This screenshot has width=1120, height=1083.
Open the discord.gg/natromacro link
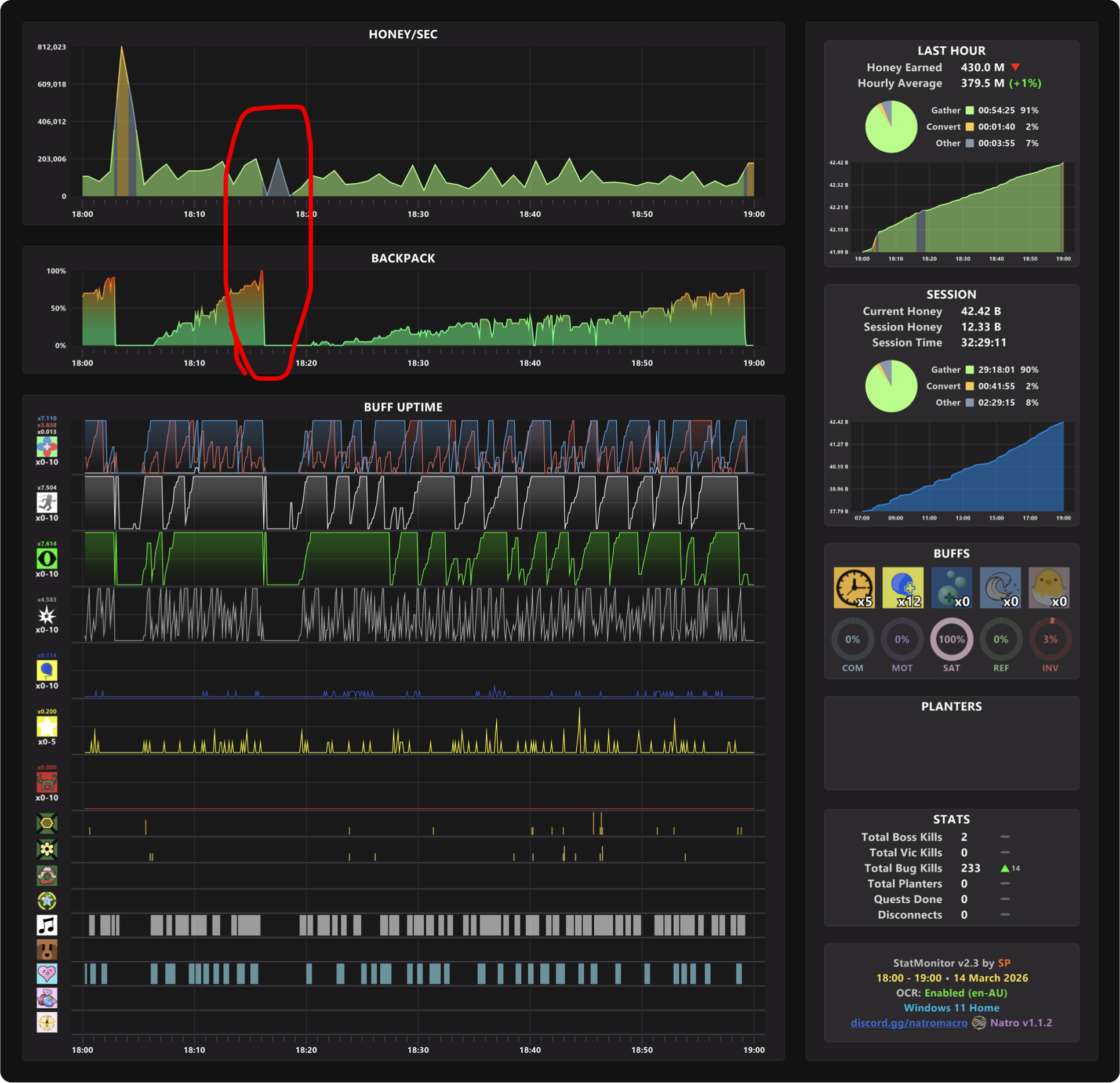[x=908, y=1023]
